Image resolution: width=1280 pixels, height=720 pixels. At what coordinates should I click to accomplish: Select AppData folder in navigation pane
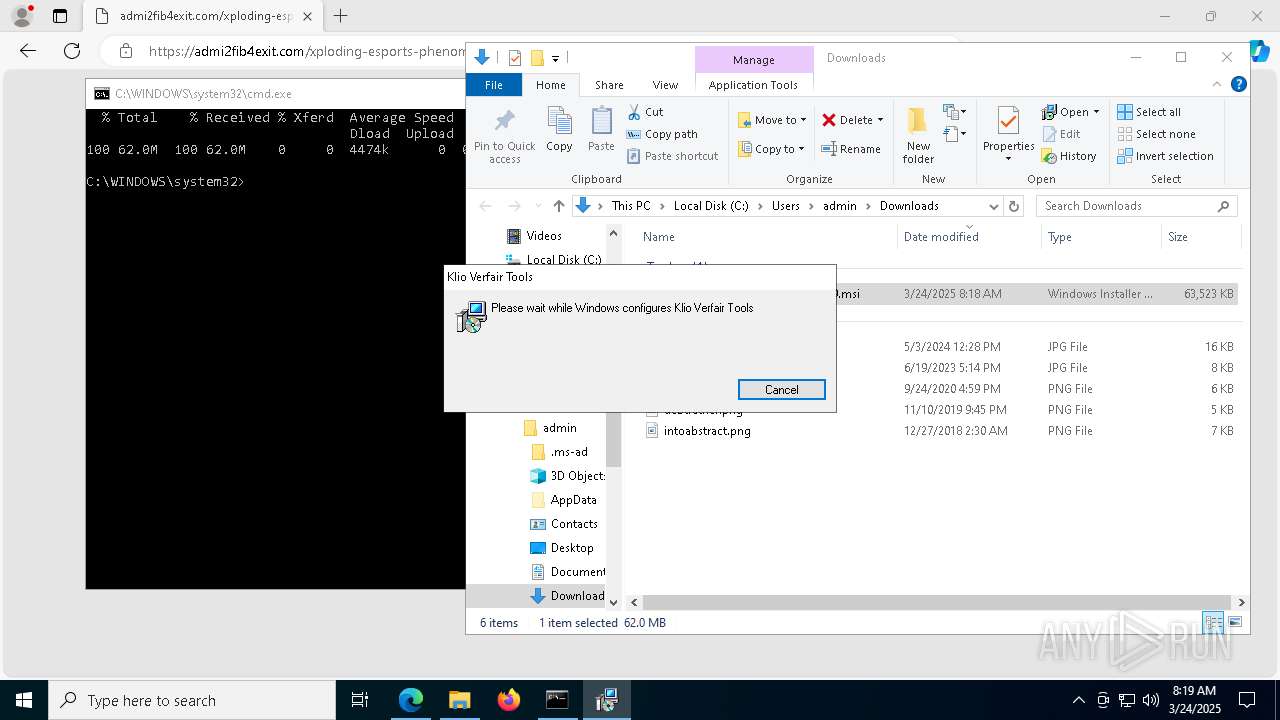pyautogui.click(x=573, y=500)
